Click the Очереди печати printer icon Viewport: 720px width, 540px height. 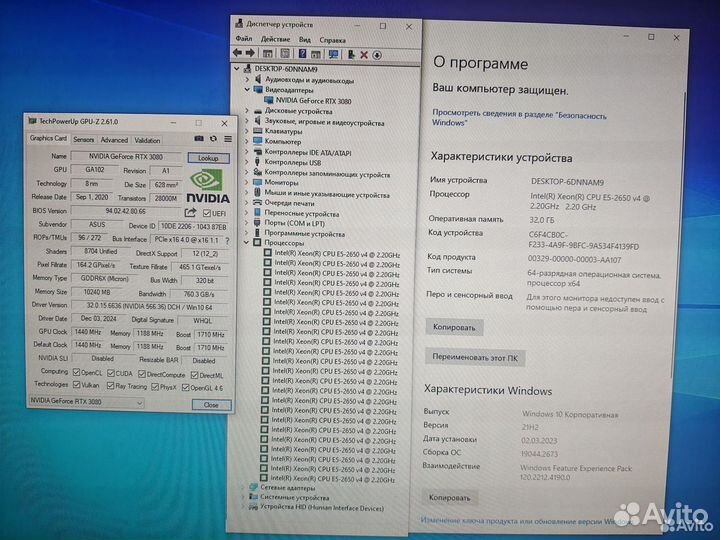click(x=257, y=202)
